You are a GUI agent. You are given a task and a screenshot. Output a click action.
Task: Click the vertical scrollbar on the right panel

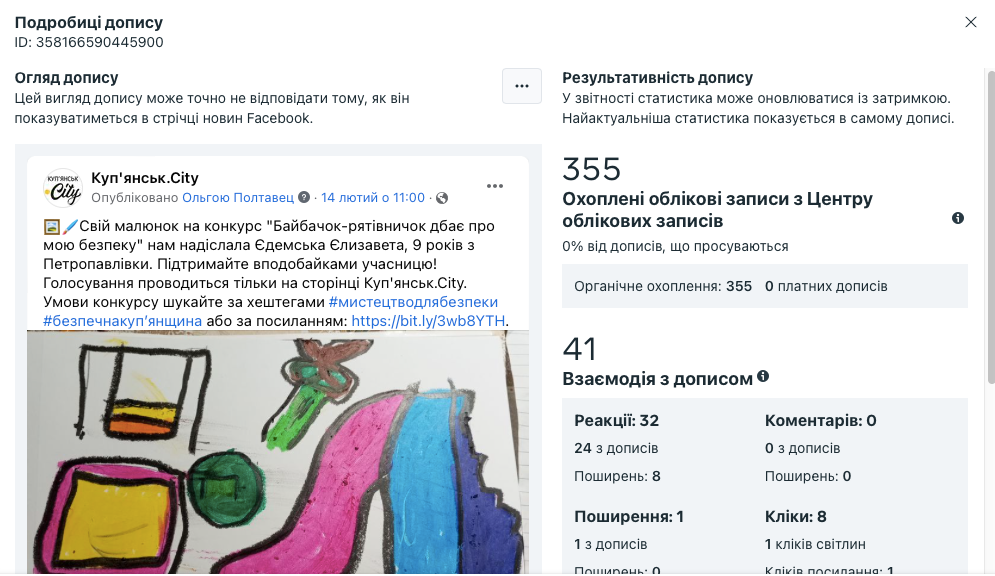click(x=991, y=226)
